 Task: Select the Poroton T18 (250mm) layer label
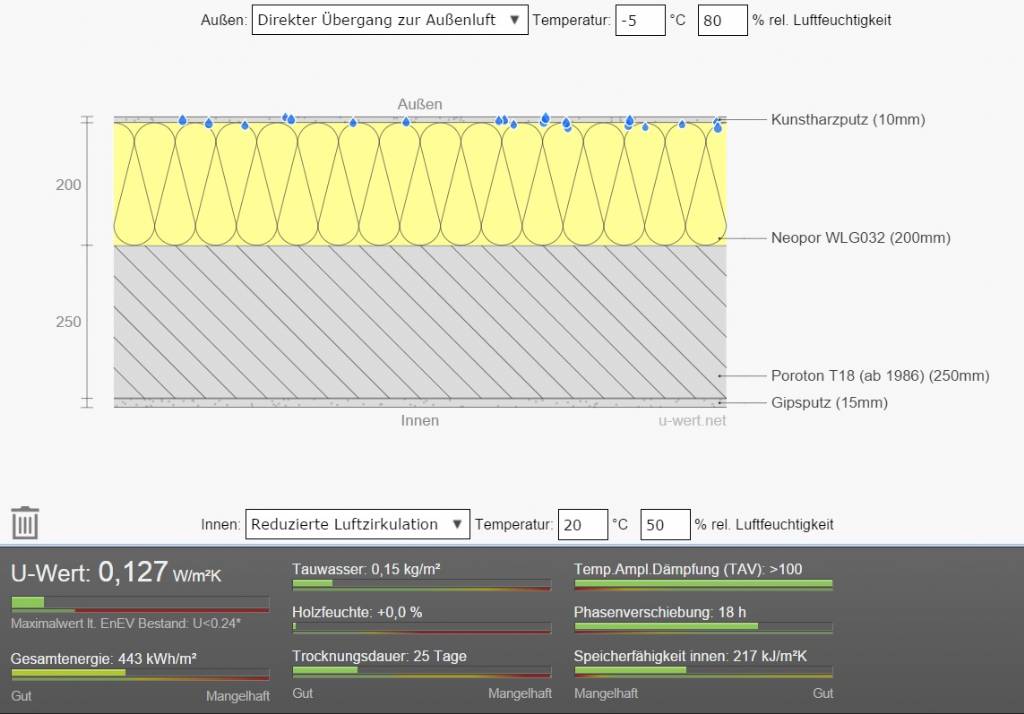click(879, 376)
